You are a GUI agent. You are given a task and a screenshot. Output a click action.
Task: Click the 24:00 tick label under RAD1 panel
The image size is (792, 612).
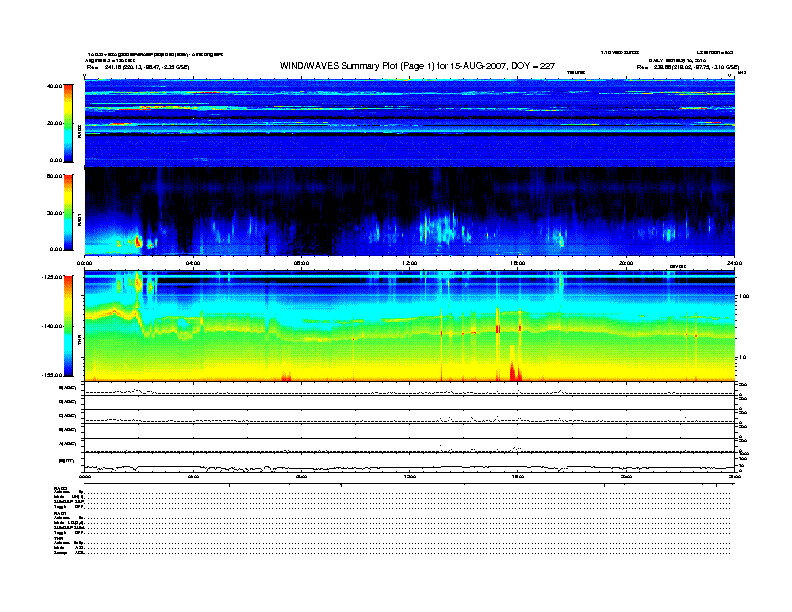(734, 263)
